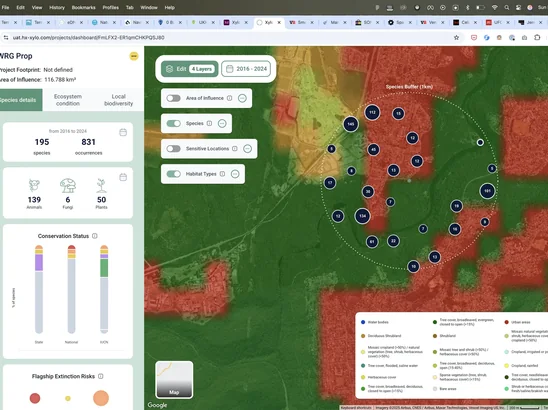The width and height of the screenshot is (548, 410).
Task: Open the Help menu
Action: coord(170,7)
